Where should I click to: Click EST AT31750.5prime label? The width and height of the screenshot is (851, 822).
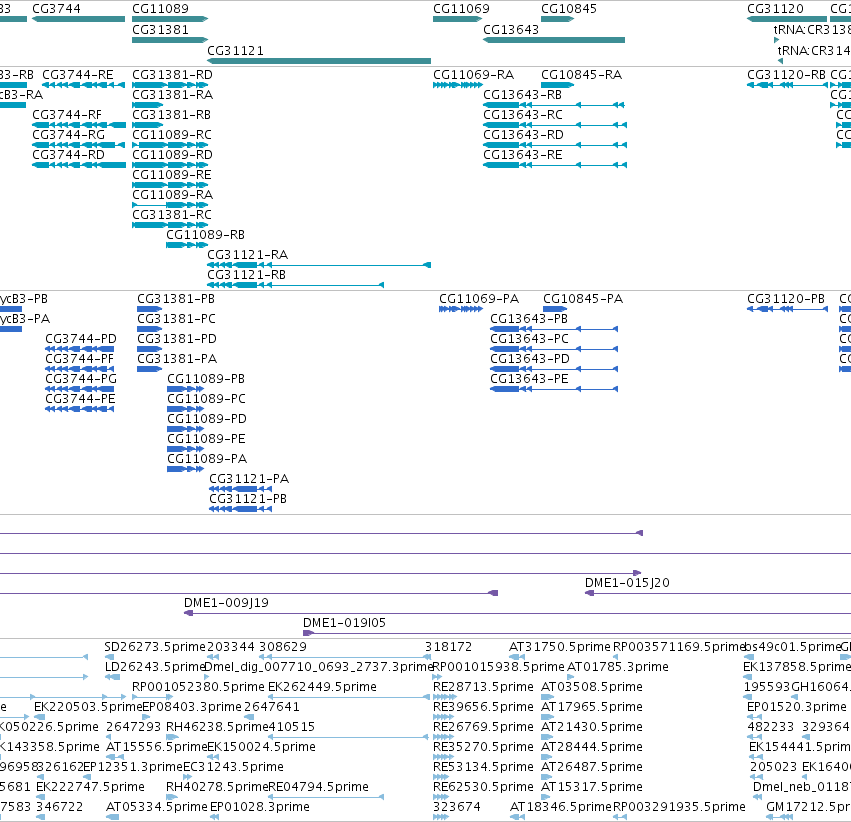[560, 647]
